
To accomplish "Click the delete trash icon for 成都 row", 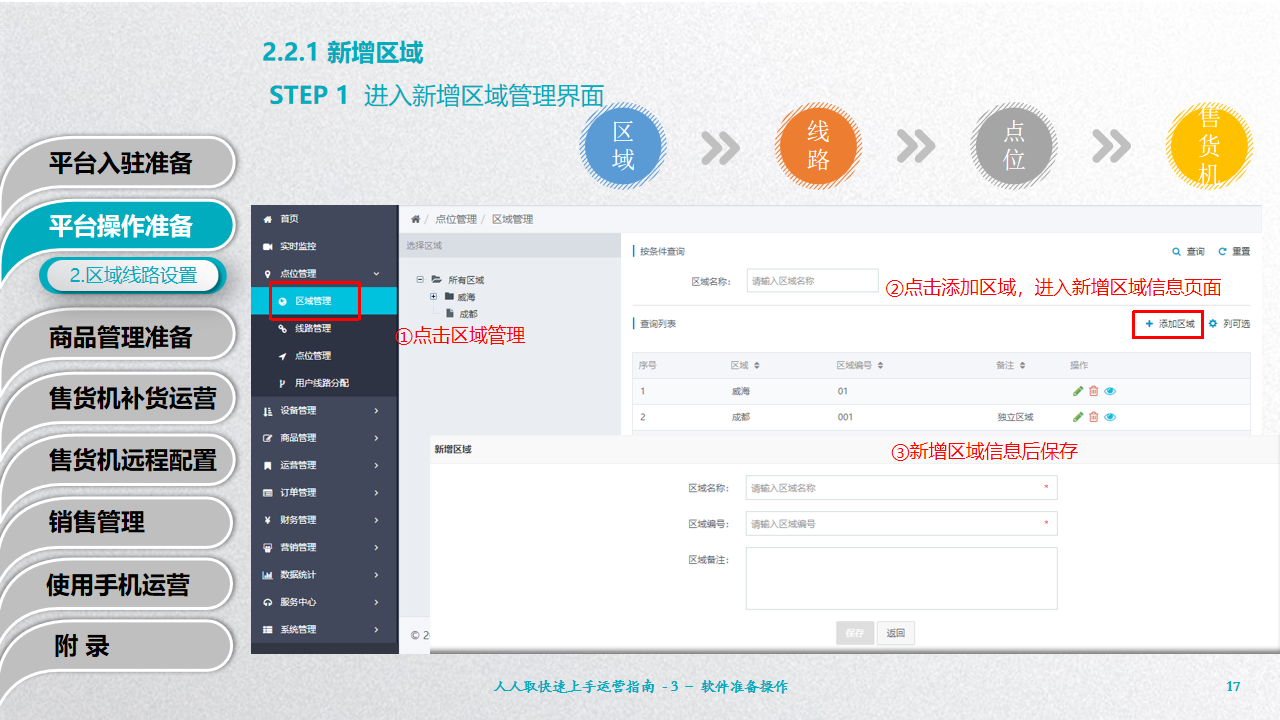I will (x=1093, y=417).
